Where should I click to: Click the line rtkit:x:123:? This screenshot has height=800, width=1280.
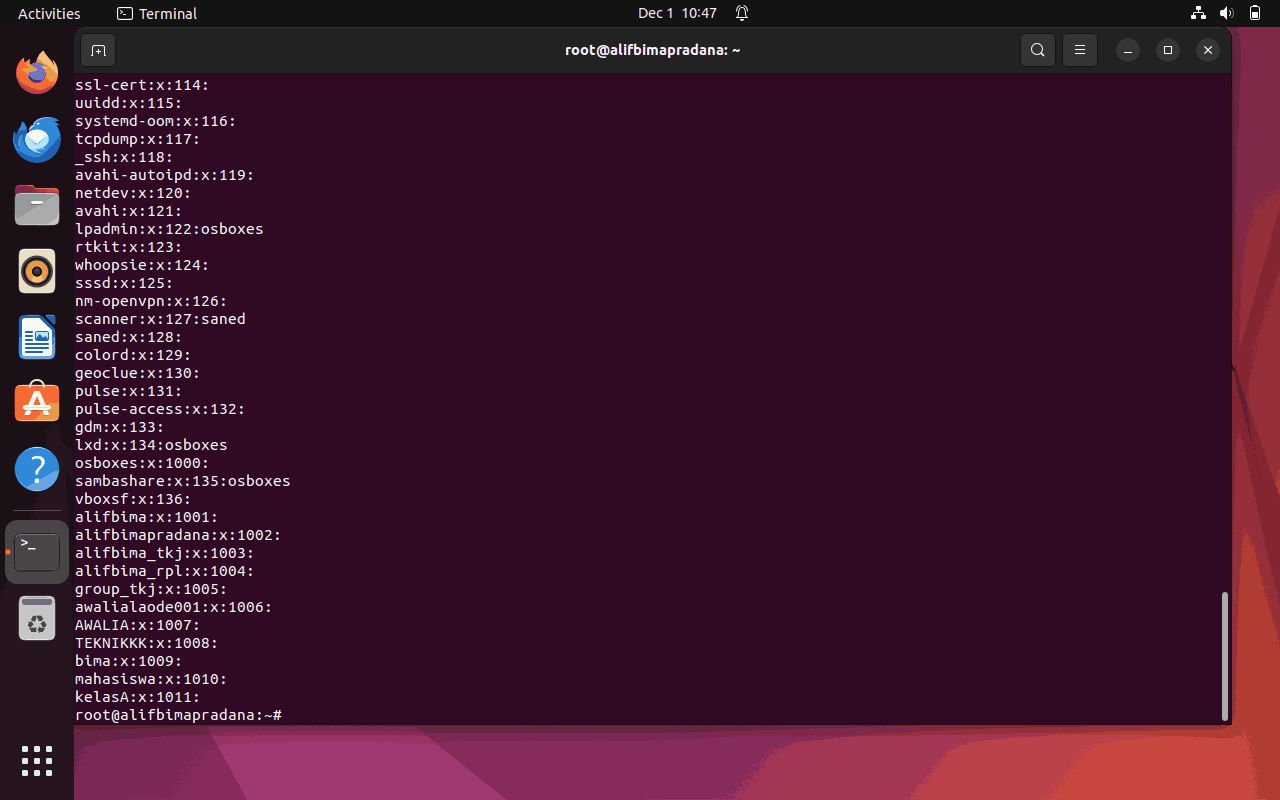click(129, 247)
